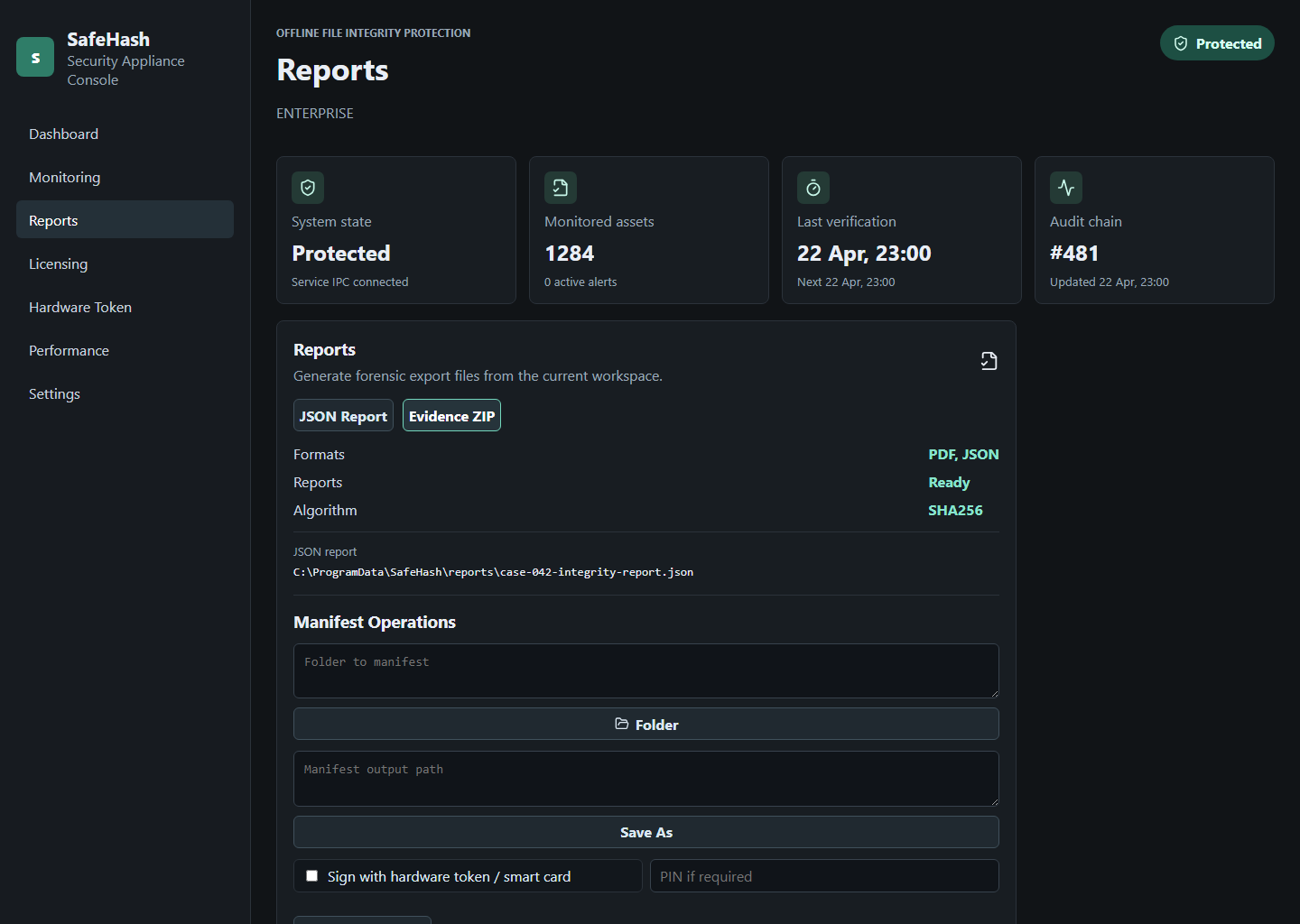Click the Audit chain activity icon
Screen dimensions: 1300x924
[x=1065, y=188]
